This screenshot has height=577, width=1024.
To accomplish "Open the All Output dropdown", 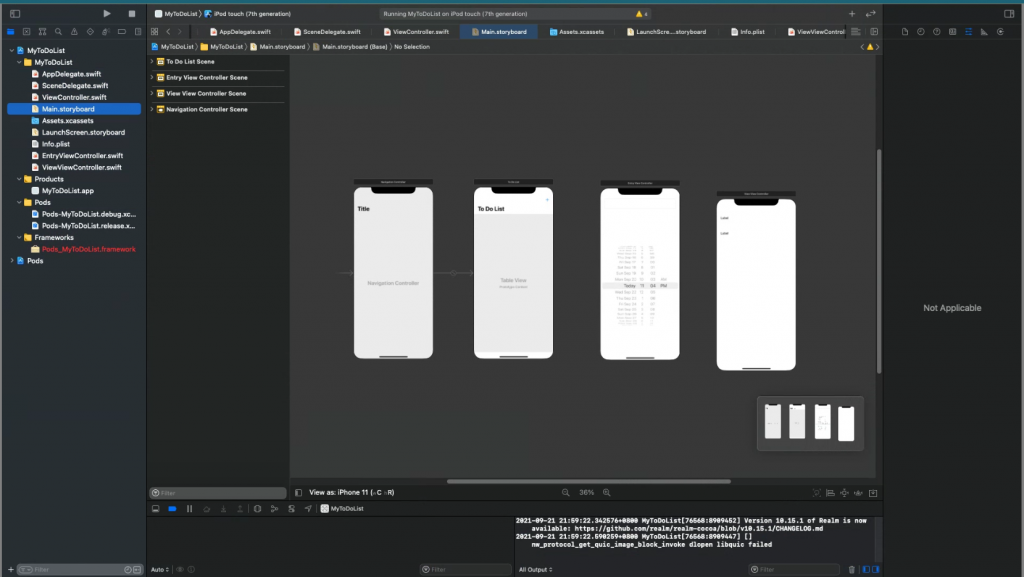I will click(533, 569).
